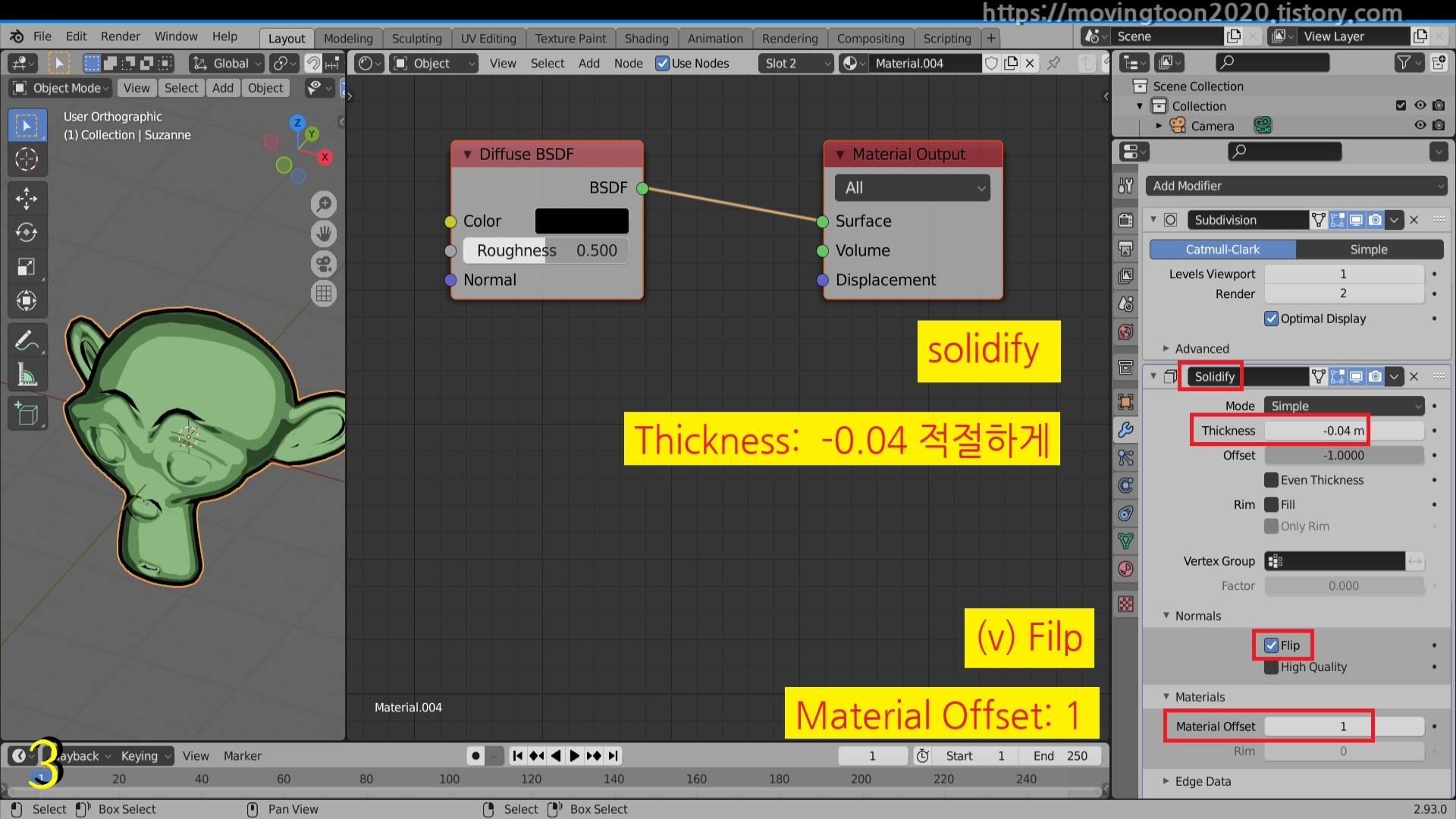Toggle camera view icon in viewport
Image resolution: width=1456 pixels, height=819 pixels.
pyautogui.click(x=324, y=264)
